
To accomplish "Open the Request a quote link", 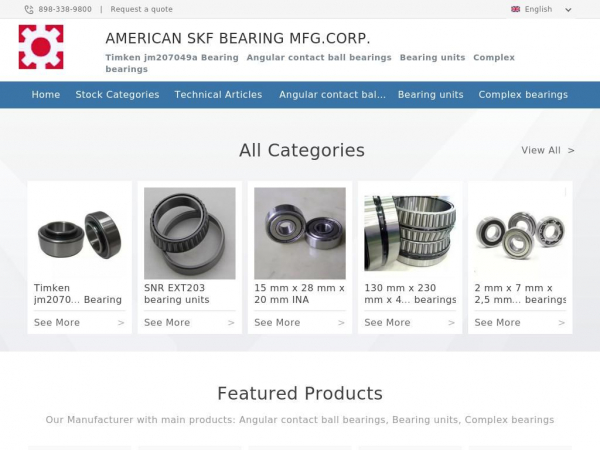I will click(x=142, y=9).
